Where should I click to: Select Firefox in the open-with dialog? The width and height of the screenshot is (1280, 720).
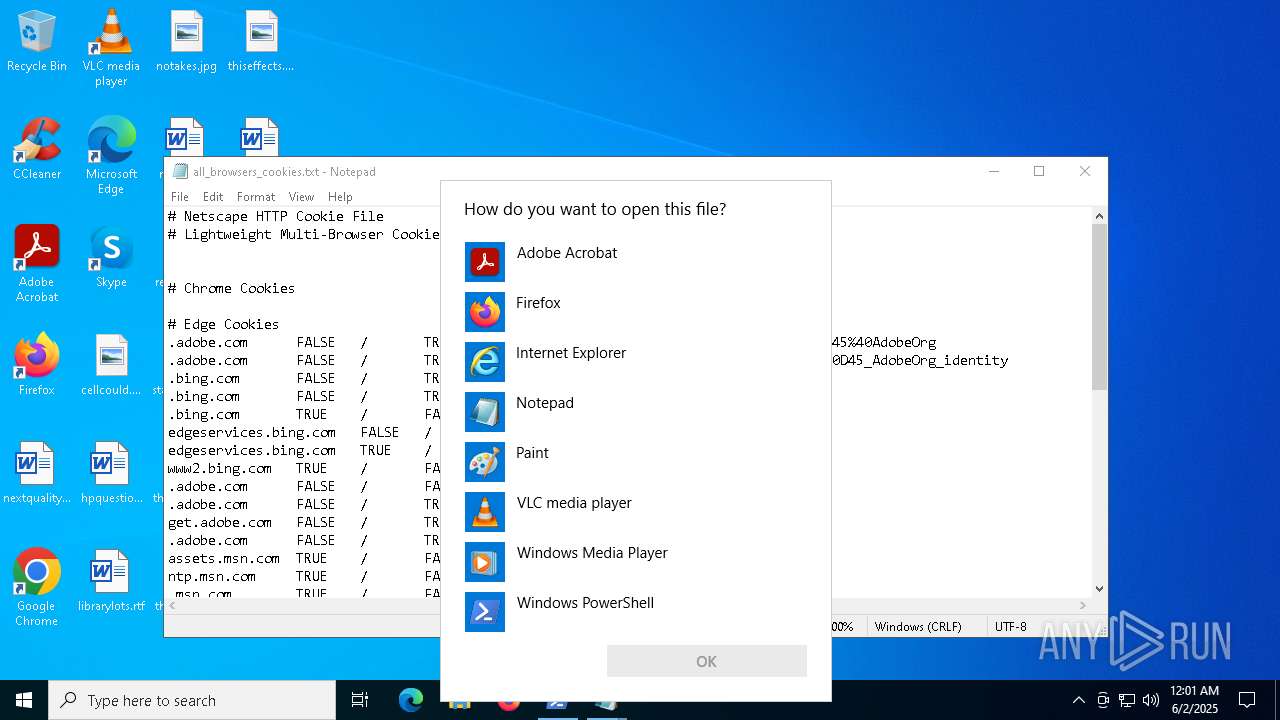point(636,312)
